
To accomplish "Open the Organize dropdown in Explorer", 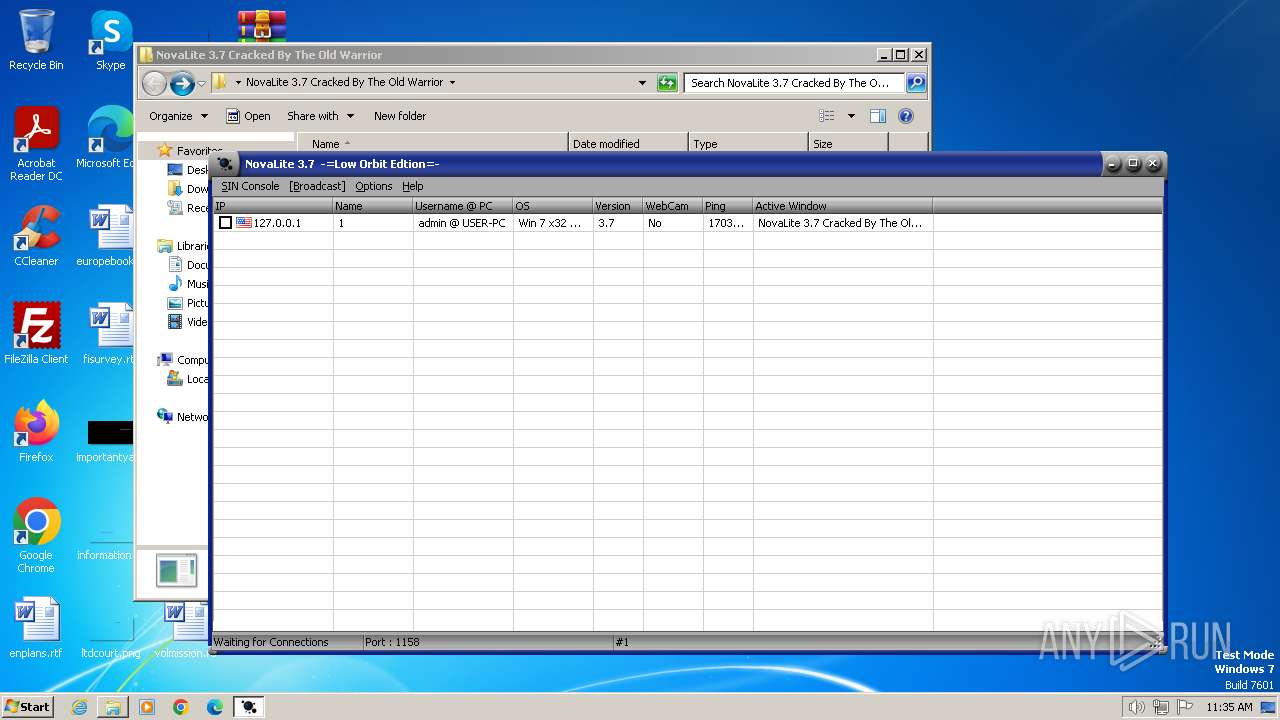I will point(178,116).
